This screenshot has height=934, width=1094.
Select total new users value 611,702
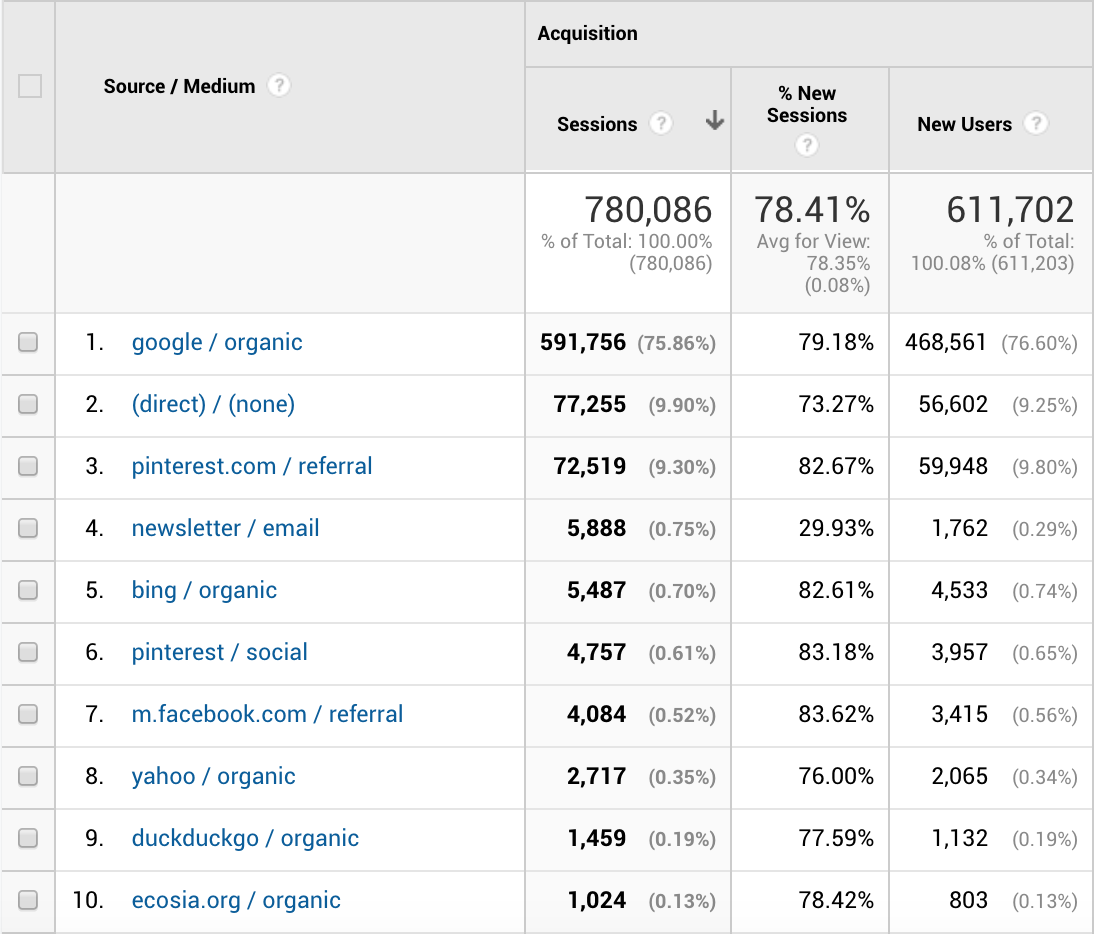coord(1010,210)
